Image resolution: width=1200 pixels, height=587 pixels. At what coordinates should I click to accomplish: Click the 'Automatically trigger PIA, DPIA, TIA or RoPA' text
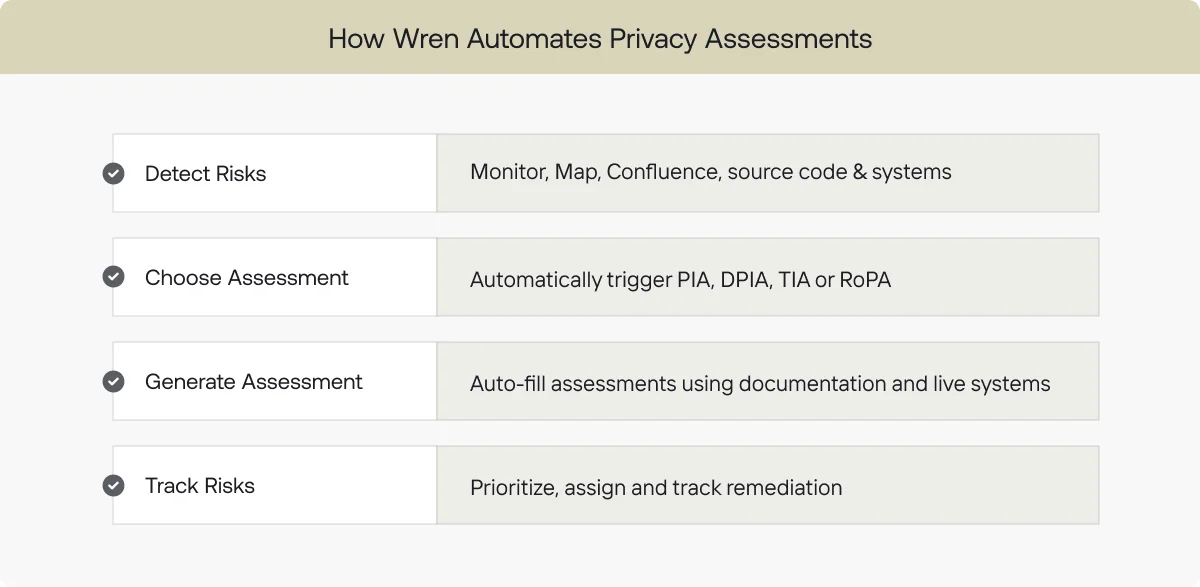pos(680,280)
